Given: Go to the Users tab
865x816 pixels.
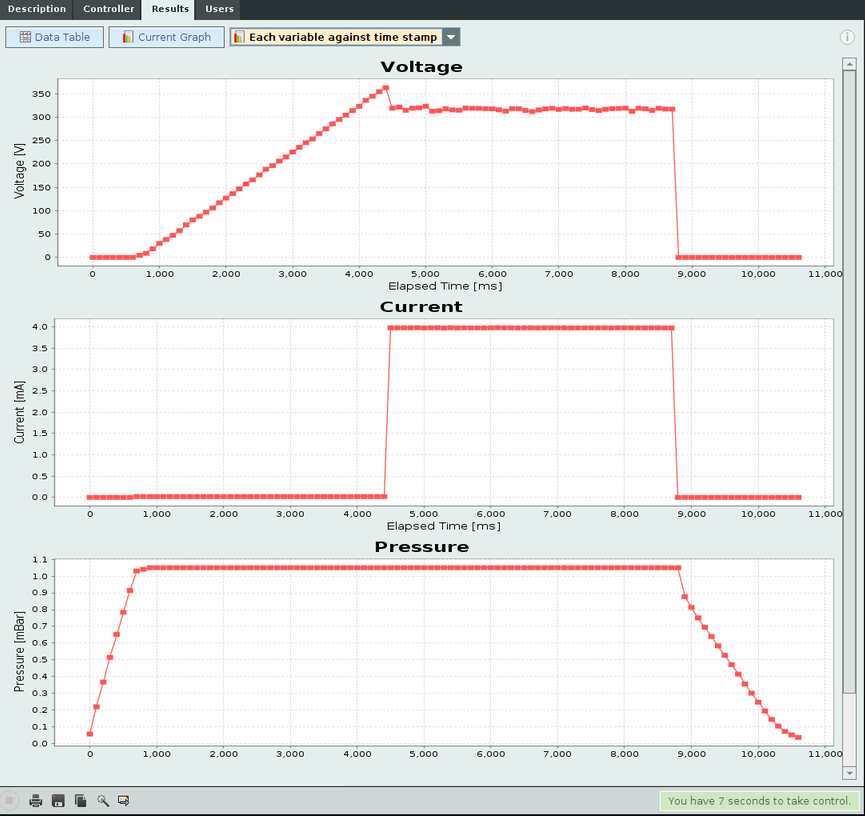Looking at the screenshot, I should [219, 9].
